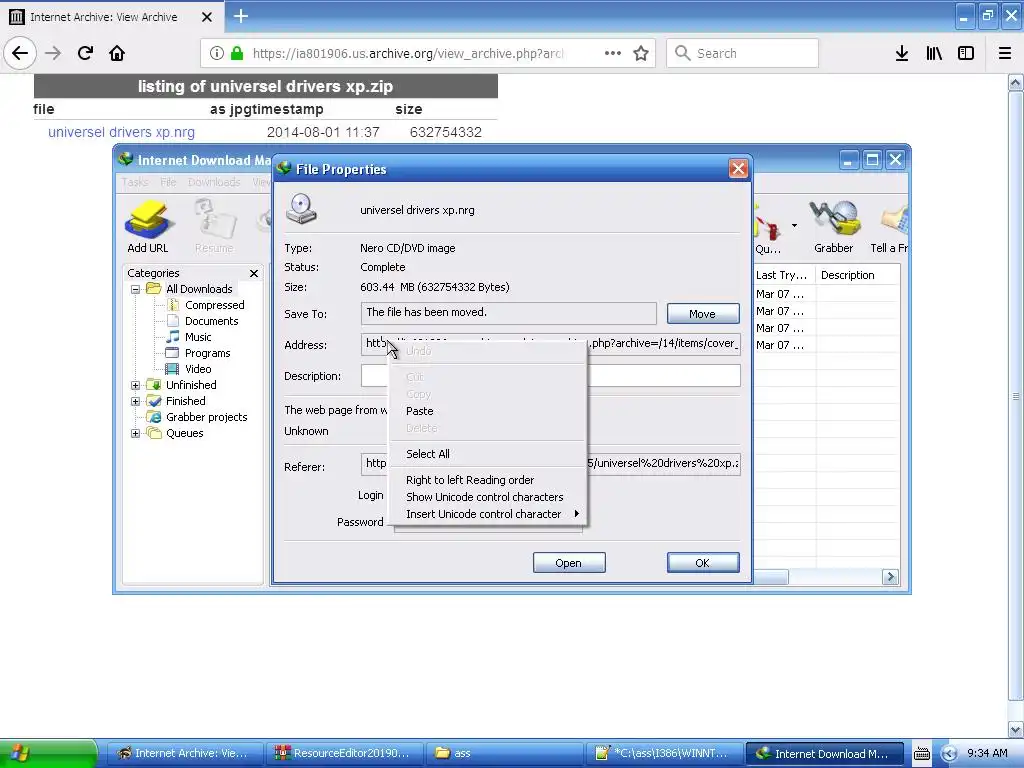Click the browser back arrow
This screenshot has width=1024, height=768.
(x=20, y=53)
